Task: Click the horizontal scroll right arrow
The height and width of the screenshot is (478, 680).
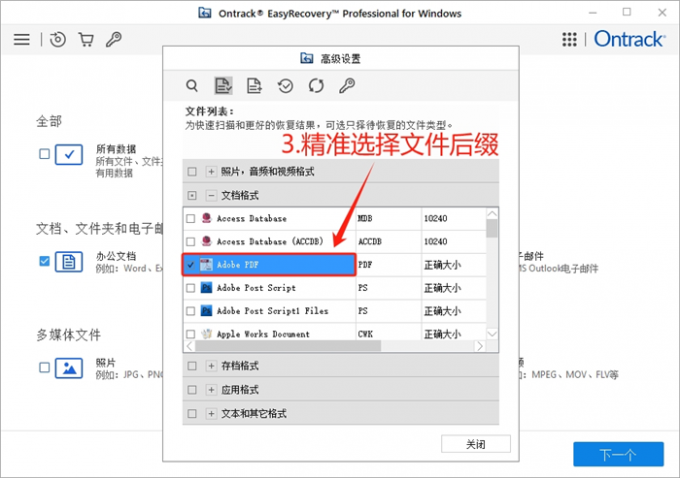Action: pyautogui.click(x=479, y=346)
